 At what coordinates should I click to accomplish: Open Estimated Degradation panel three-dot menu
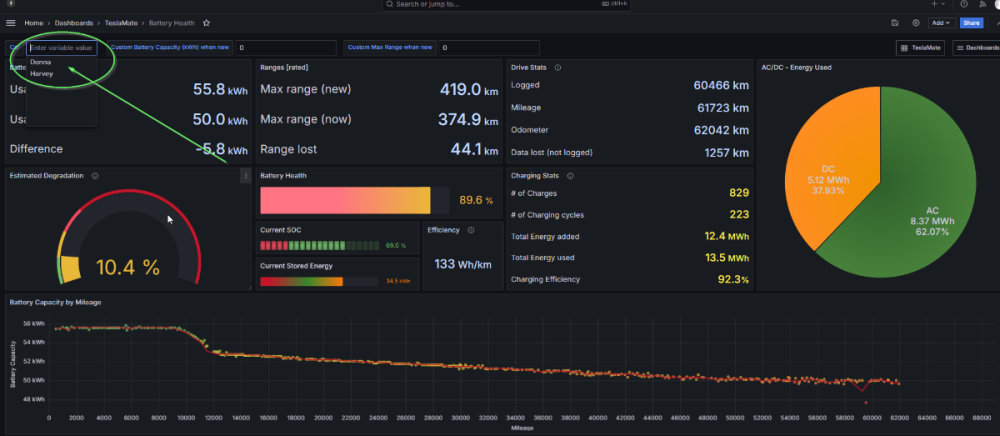pos(245,176)
